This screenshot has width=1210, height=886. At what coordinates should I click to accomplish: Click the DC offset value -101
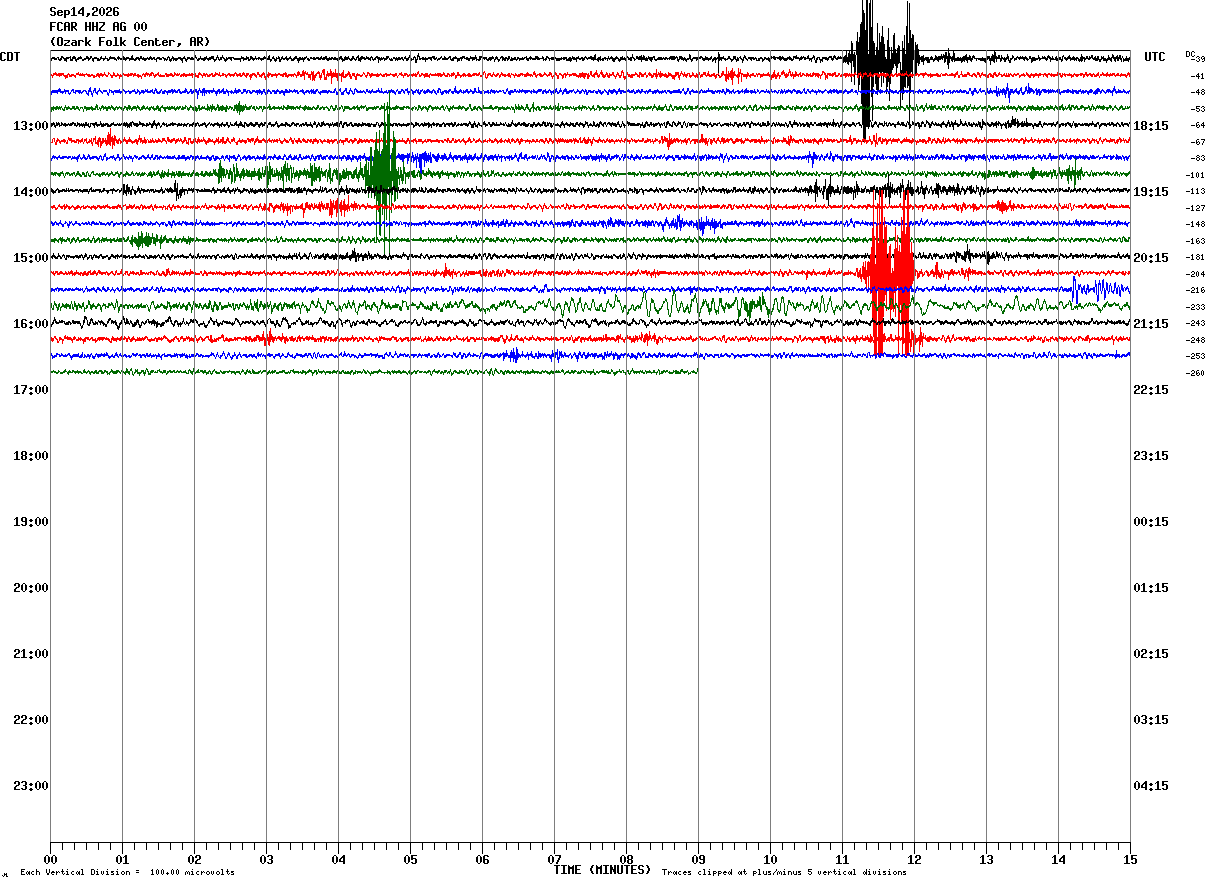point(1195,175)
